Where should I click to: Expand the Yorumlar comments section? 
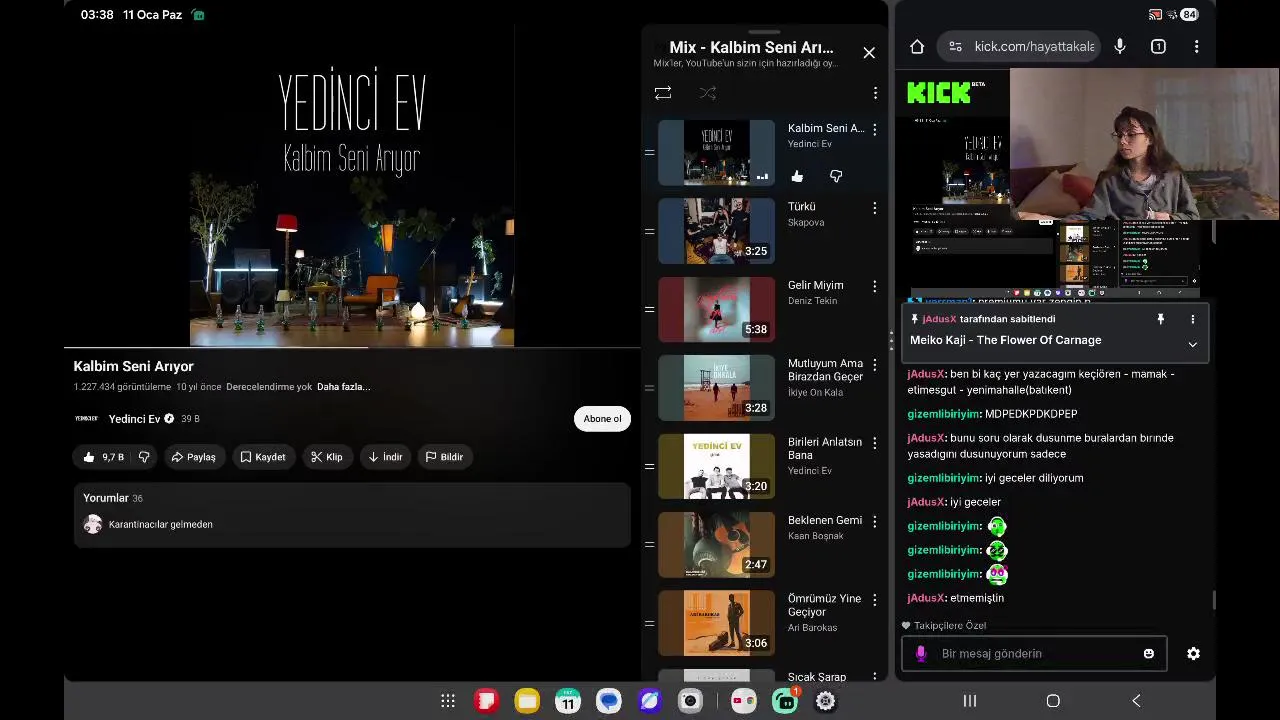tap(352, 514)
